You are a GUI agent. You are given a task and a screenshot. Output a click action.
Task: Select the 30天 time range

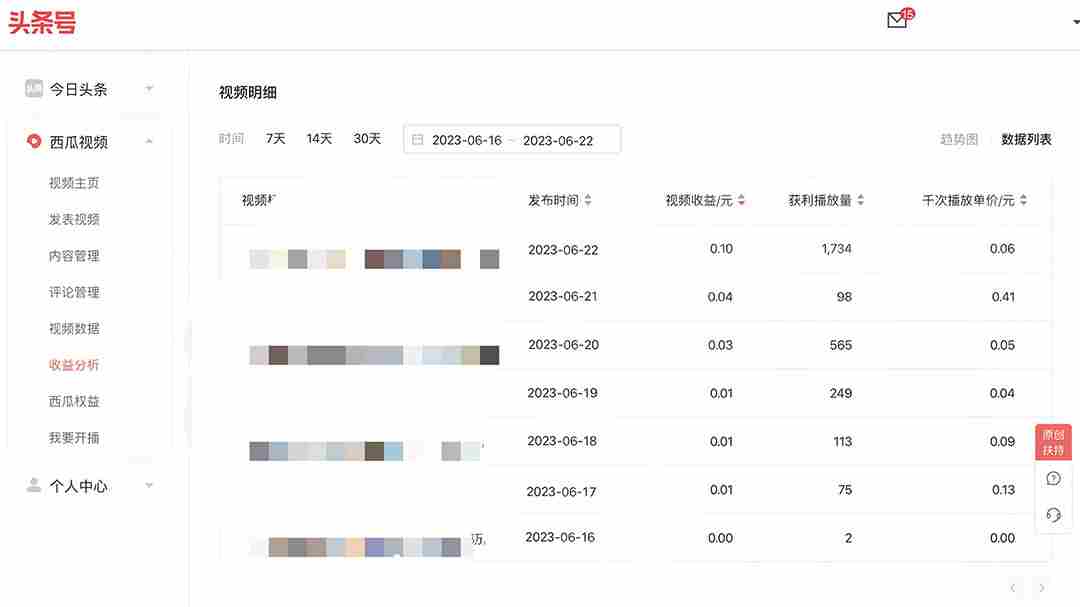(367, 138)
